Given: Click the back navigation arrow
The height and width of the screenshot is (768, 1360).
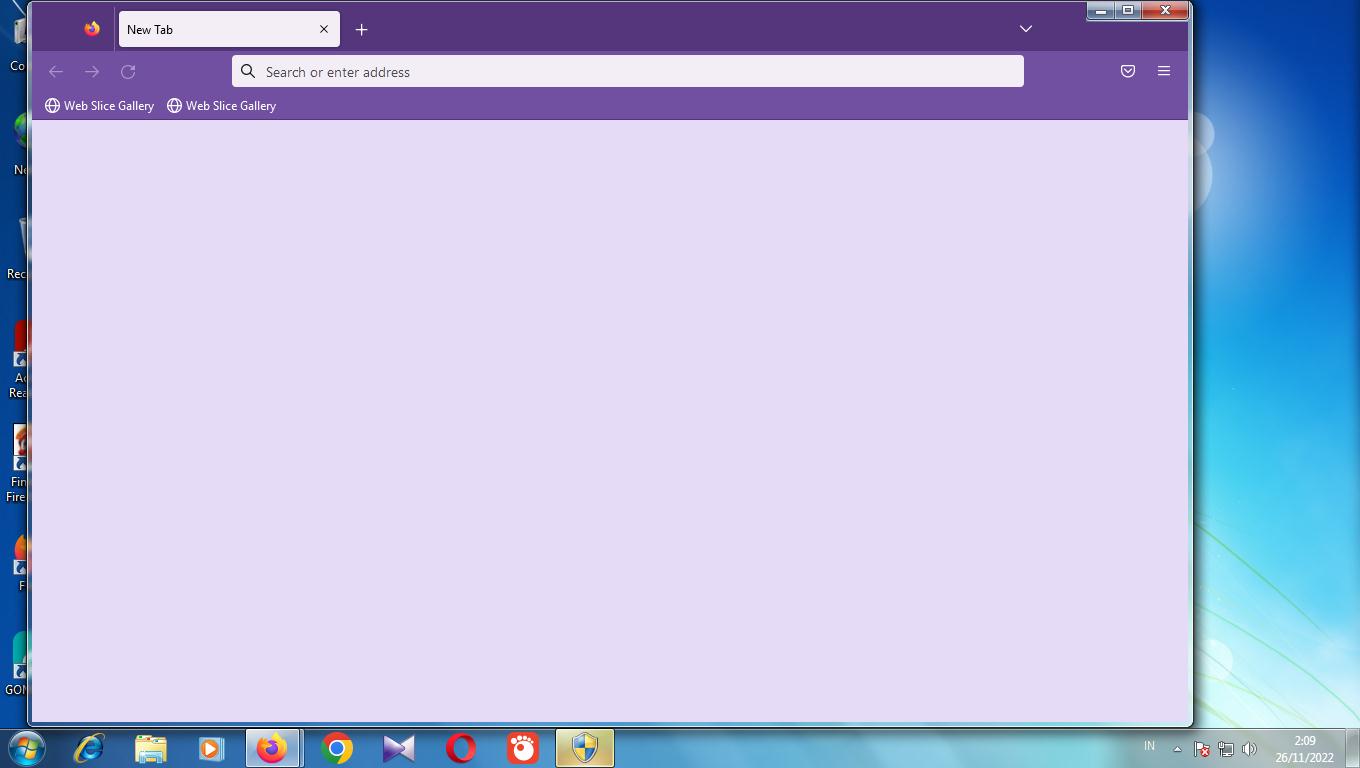Looking at the screenshot, I should pos(56,72).
